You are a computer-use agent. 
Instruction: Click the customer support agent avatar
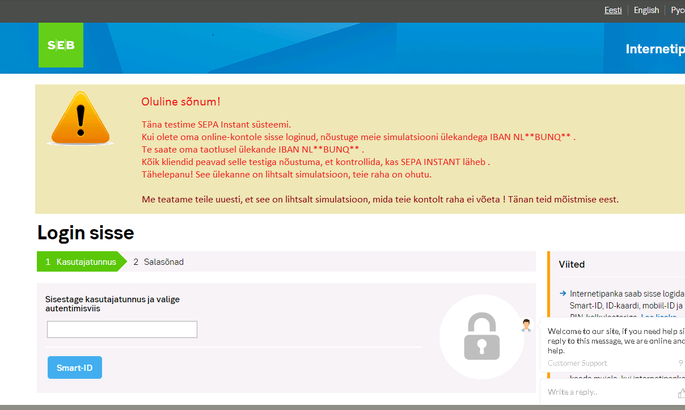tap(526, 325)
